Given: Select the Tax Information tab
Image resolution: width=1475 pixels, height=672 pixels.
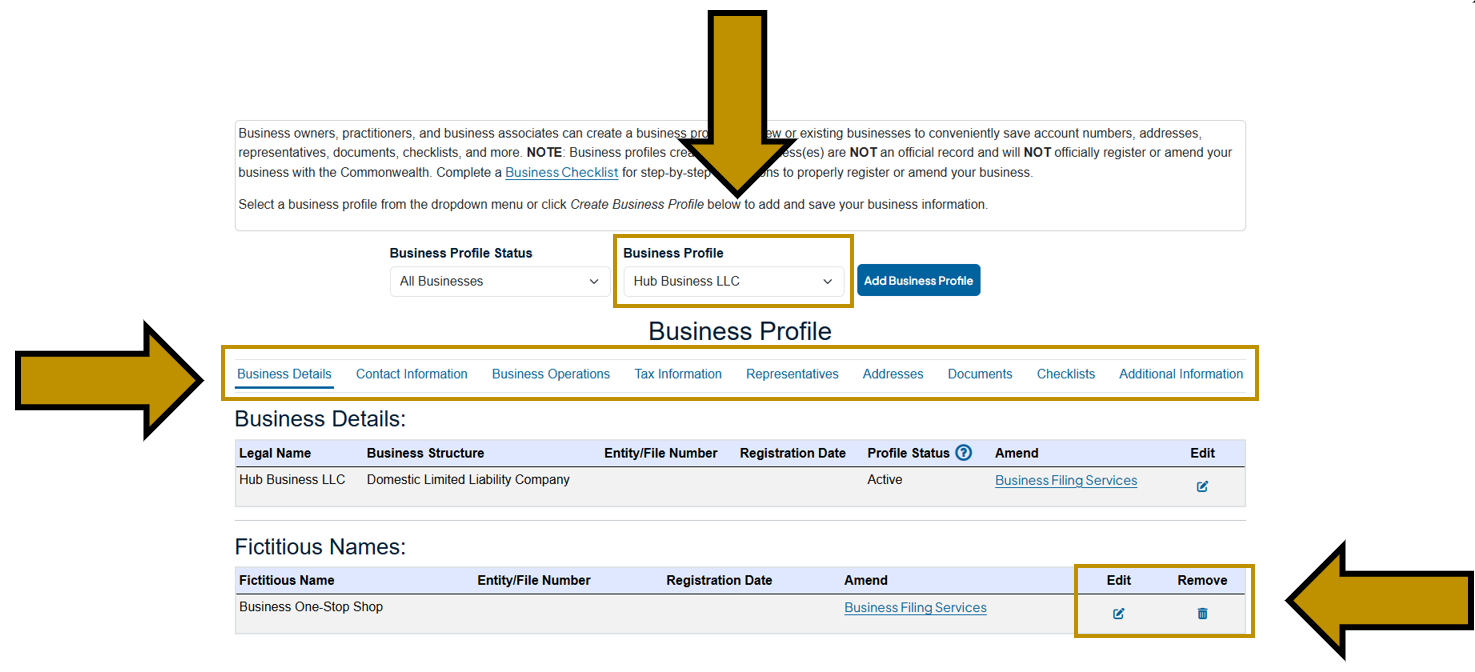Looking at the screenshot, I should point(678,373).
